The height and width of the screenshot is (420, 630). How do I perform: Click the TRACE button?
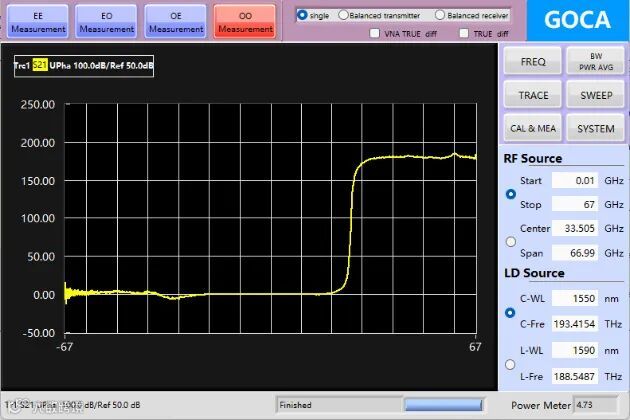[533, 95]
